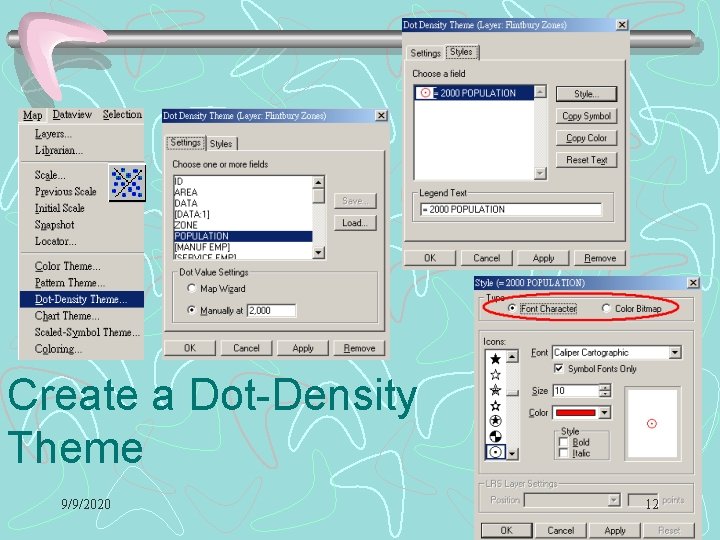
Task: Choose the Manually at radio option
Action: pyautogui.click(x=191, y=310)
